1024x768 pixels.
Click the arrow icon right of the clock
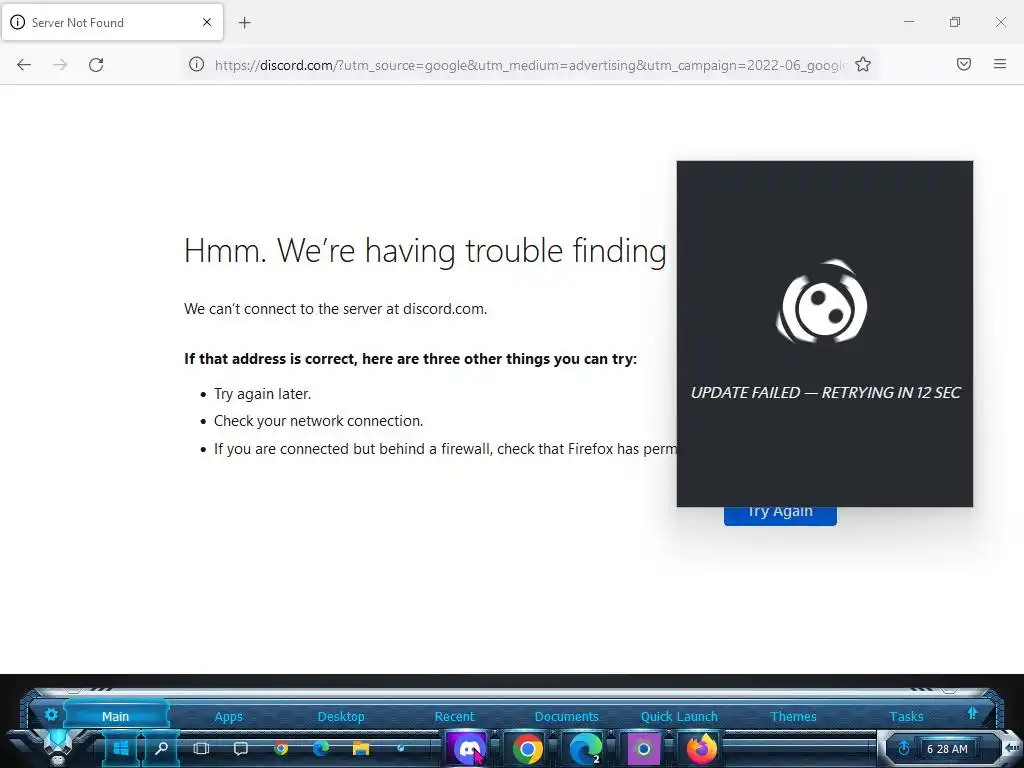tap(1011, 748)
